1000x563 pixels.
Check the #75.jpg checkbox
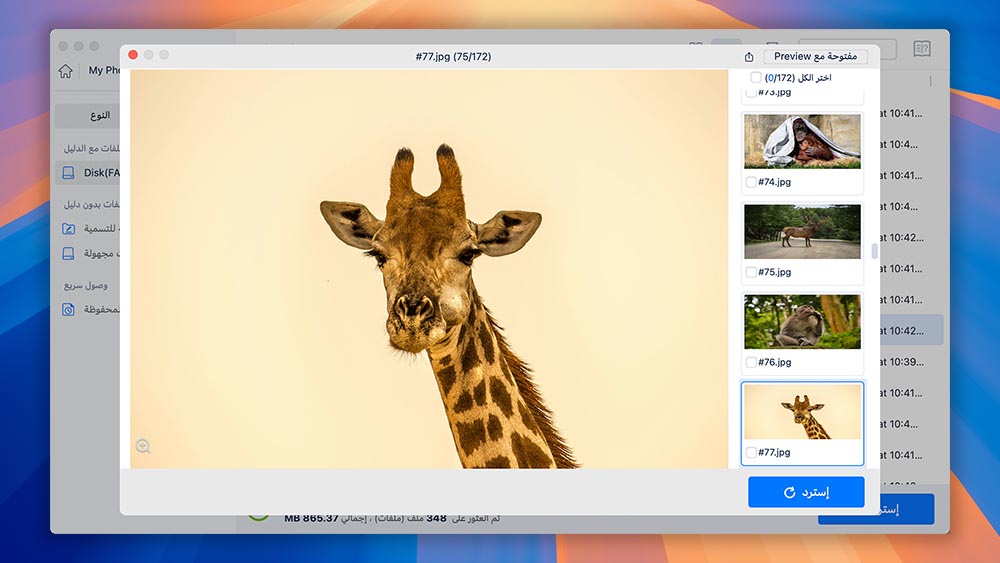click(x=751, y=272)
